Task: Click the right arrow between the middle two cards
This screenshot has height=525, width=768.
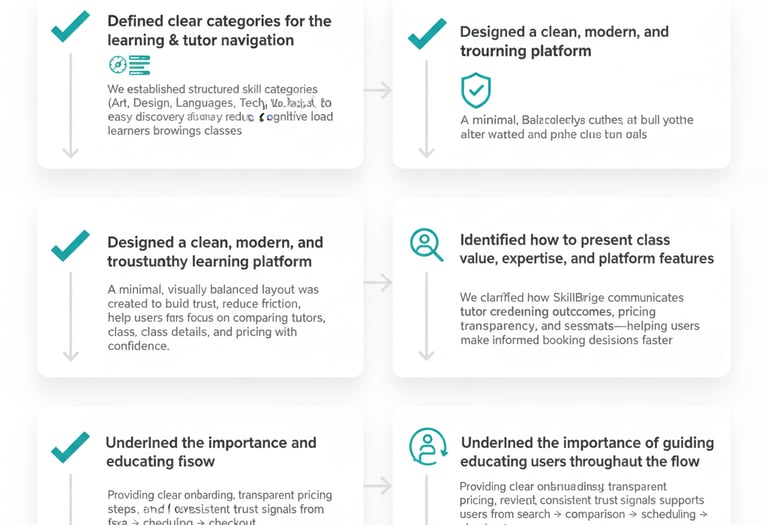Action: tap(377, 283)
